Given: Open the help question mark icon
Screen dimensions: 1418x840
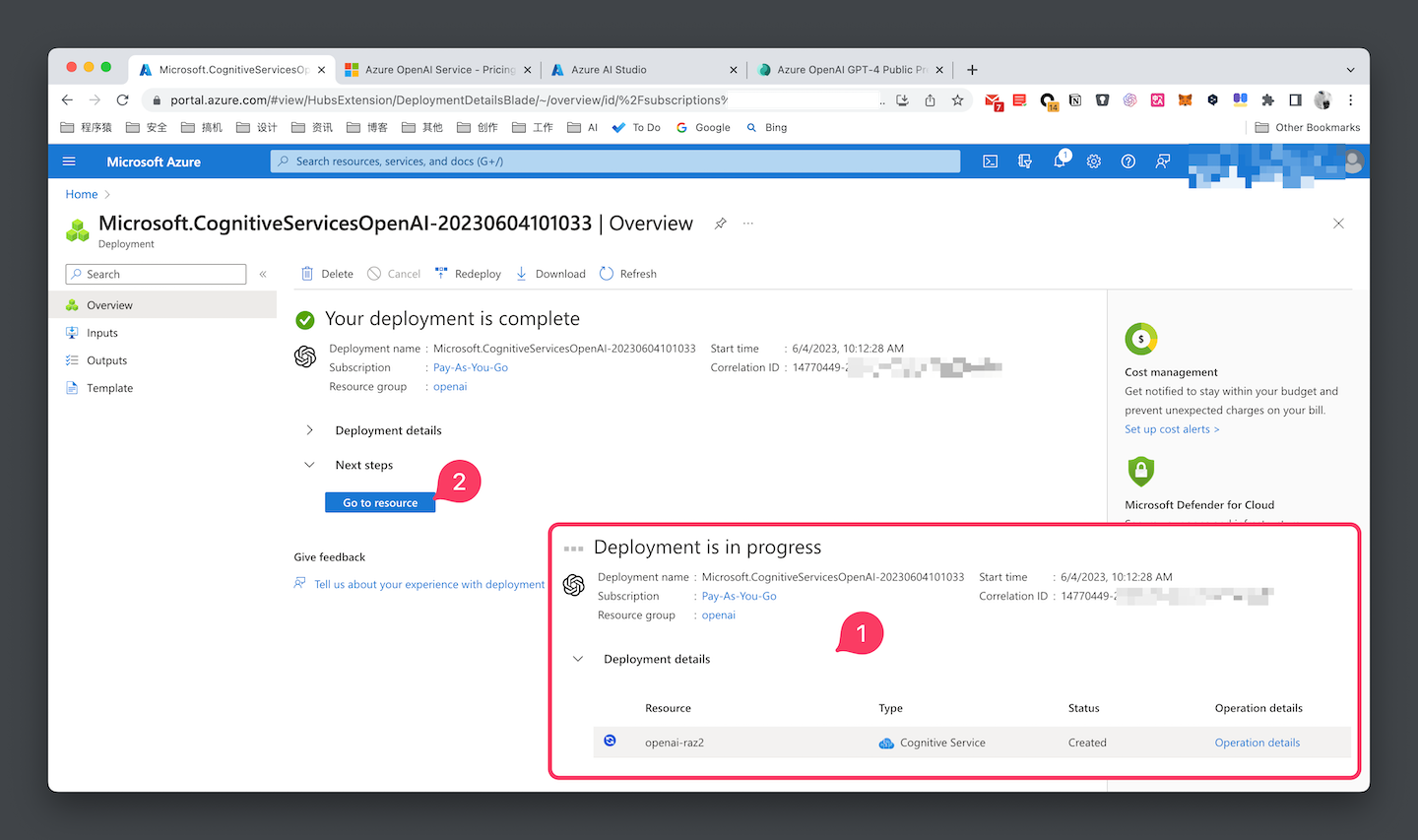Looking at the screenshot, I should click(1128, 162).
